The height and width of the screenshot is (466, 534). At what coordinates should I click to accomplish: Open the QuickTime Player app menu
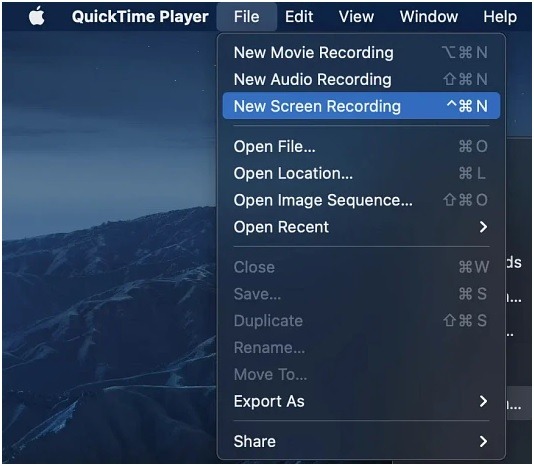(x=140, y=16)
